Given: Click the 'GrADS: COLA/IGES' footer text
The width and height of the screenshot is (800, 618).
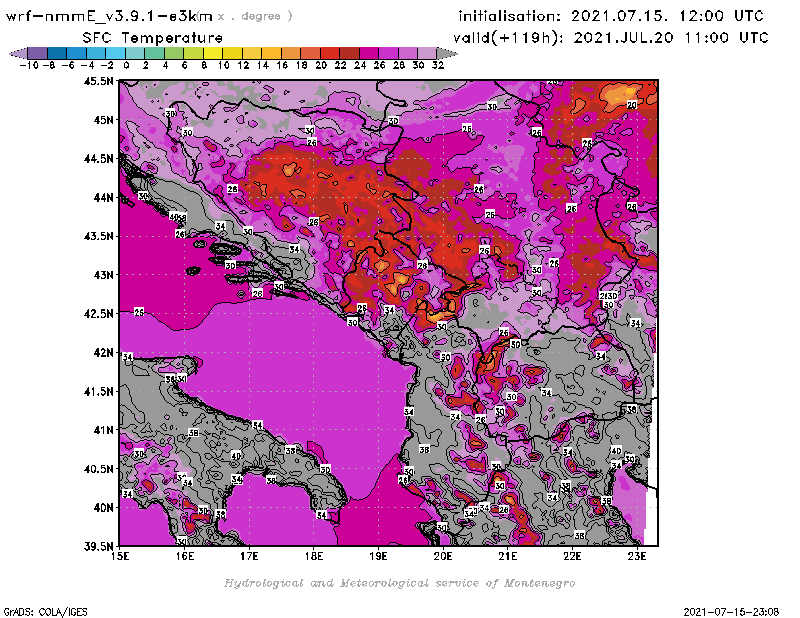Looking at the screenshot, I should [x=45, y=612].
